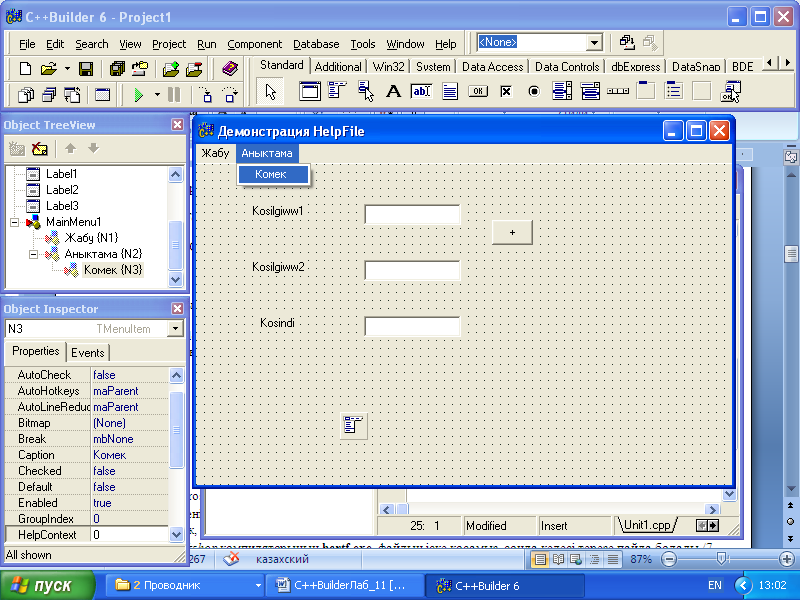Click Word zoom in plus button
Viewport: 800px width, 600px height.
tap(787, 559)
